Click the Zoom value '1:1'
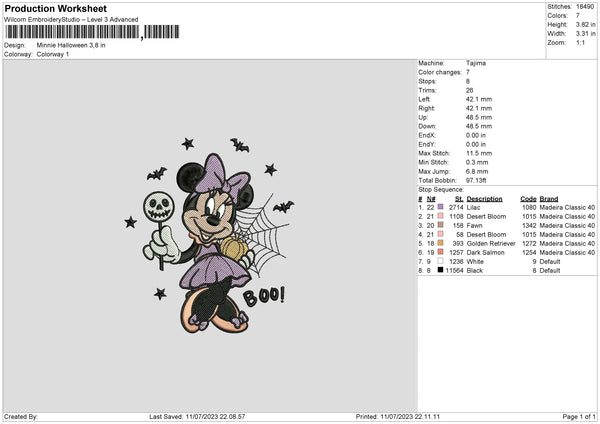This screenshot has height=424, width=600. (580, 42)
